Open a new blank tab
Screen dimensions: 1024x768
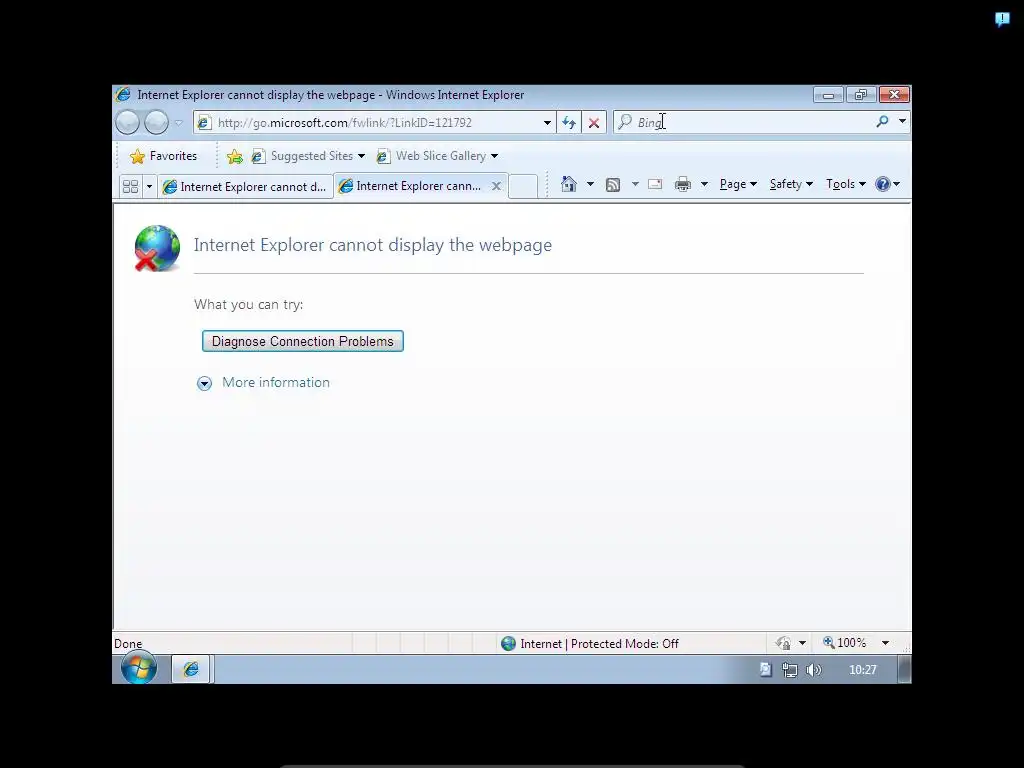point(523,187)
